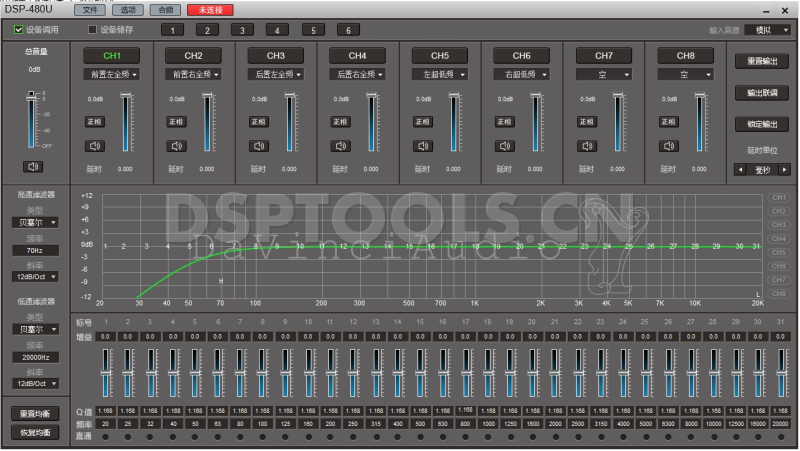This screenshot has height=451, width=800.
Task: Click the CH1 延时 0.000 delay field
Action: click(125, 169)
